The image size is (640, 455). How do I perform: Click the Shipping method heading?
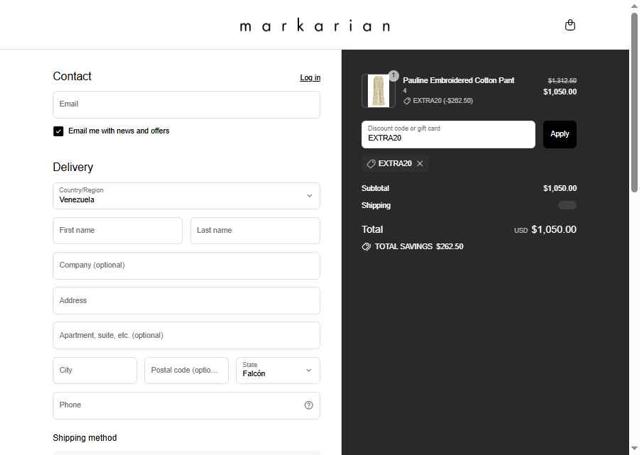pyautogui.click(x=84, y=438)
